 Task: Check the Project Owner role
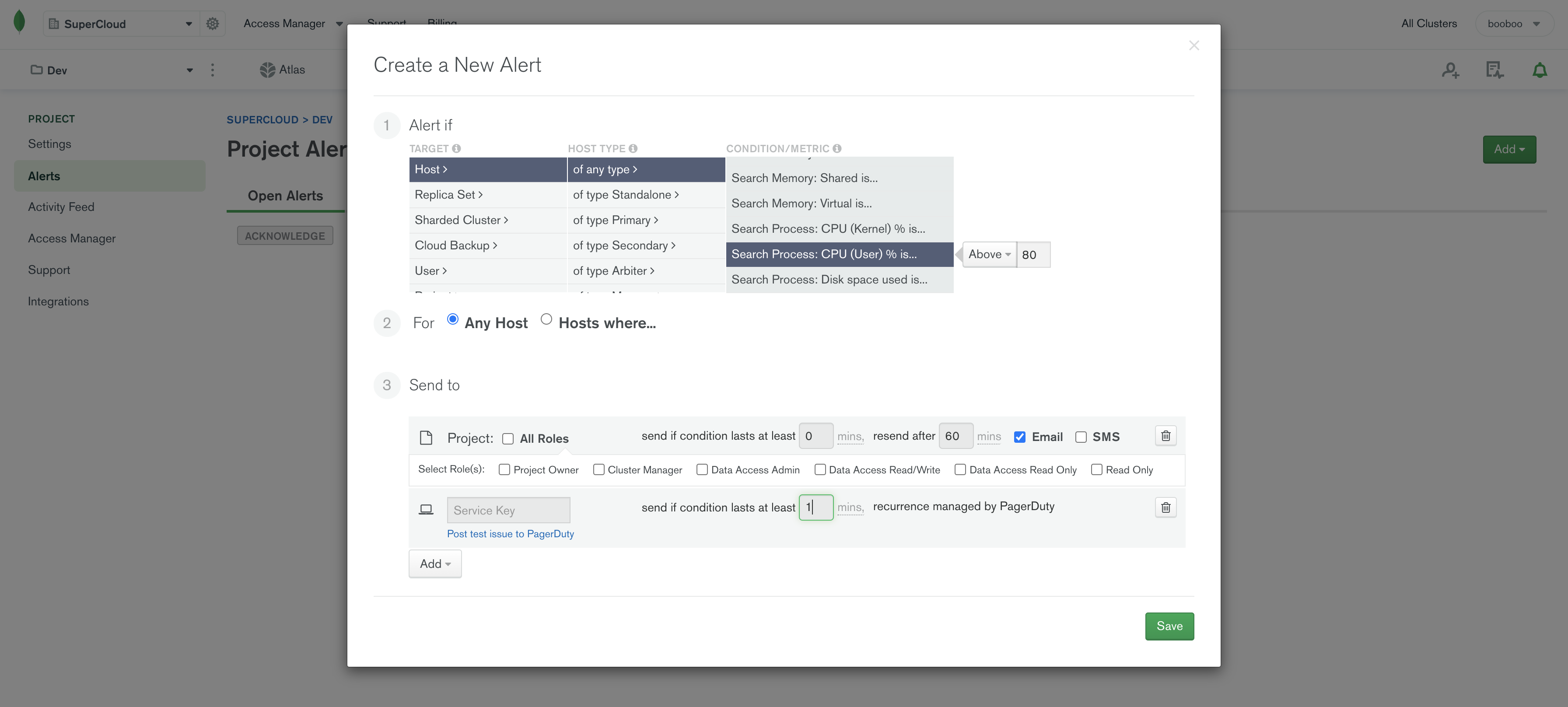click(x=504, y=470)
